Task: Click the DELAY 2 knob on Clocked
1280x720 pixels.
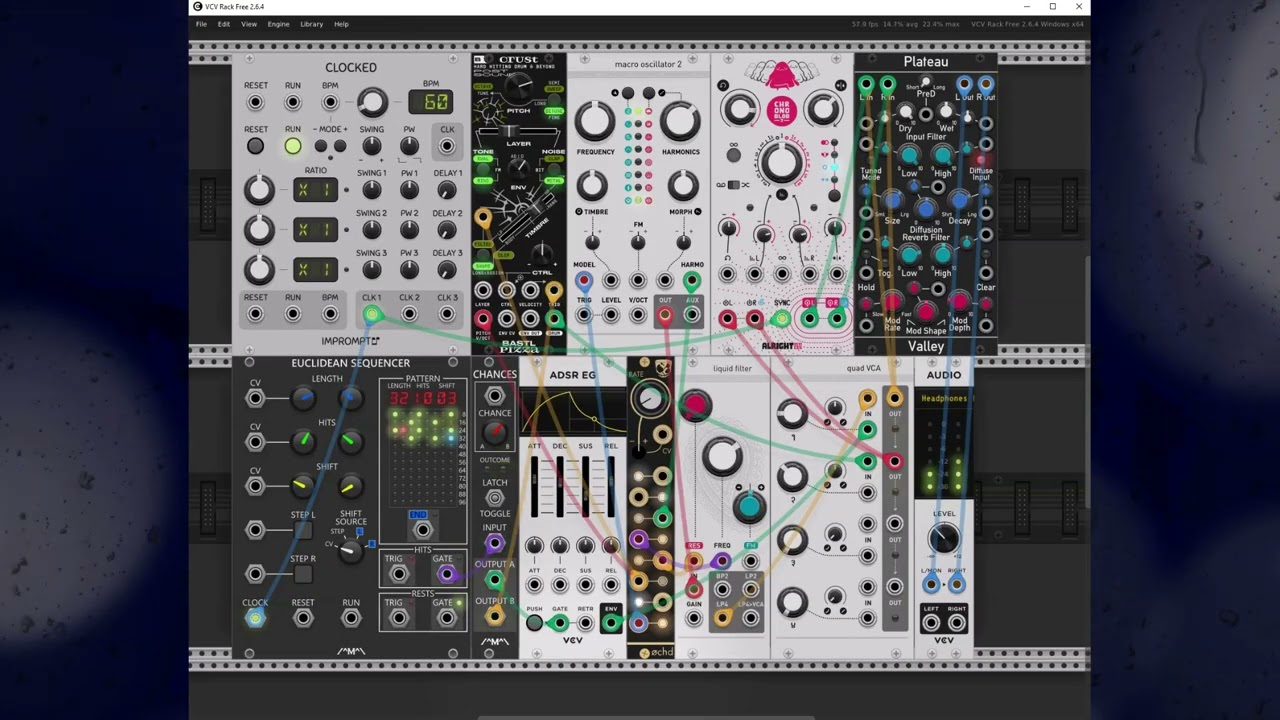Action: click(447, 230)
